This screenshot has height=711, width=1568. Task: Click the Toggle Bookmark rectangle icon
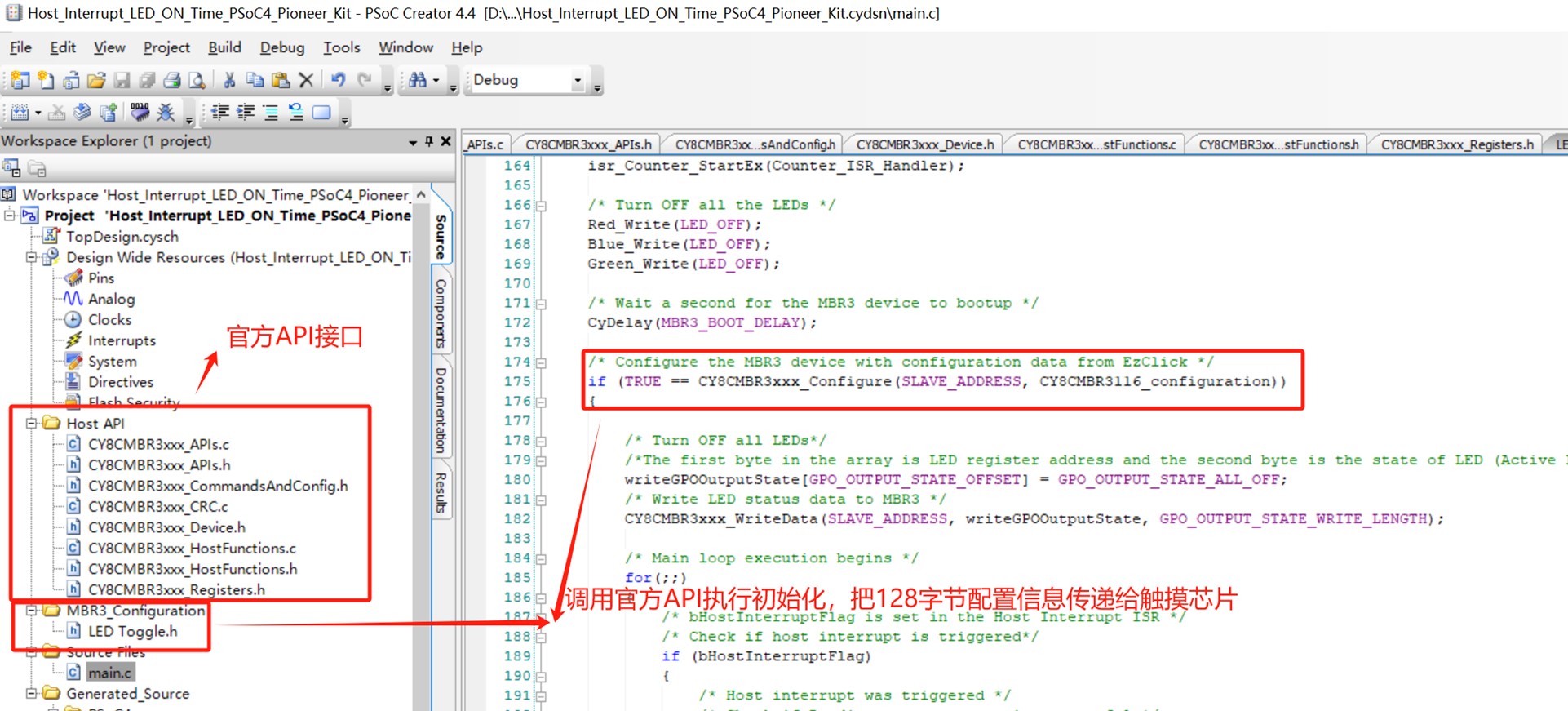tap(322, 113)
